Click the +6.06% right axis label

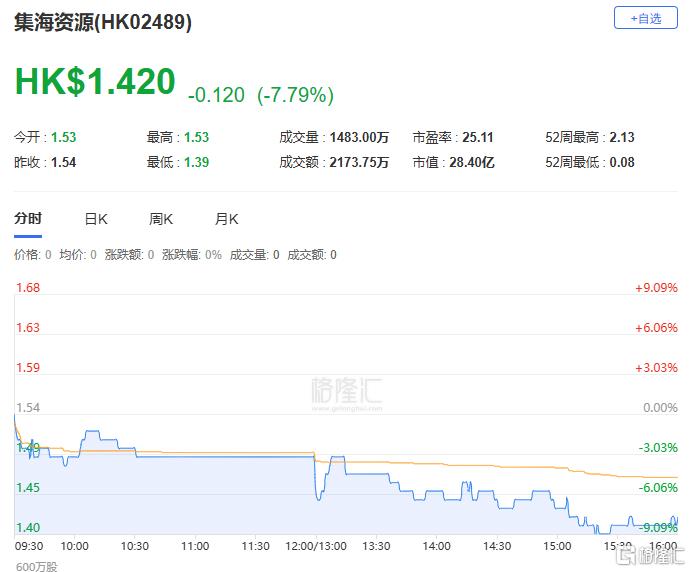tap(656, 328)
